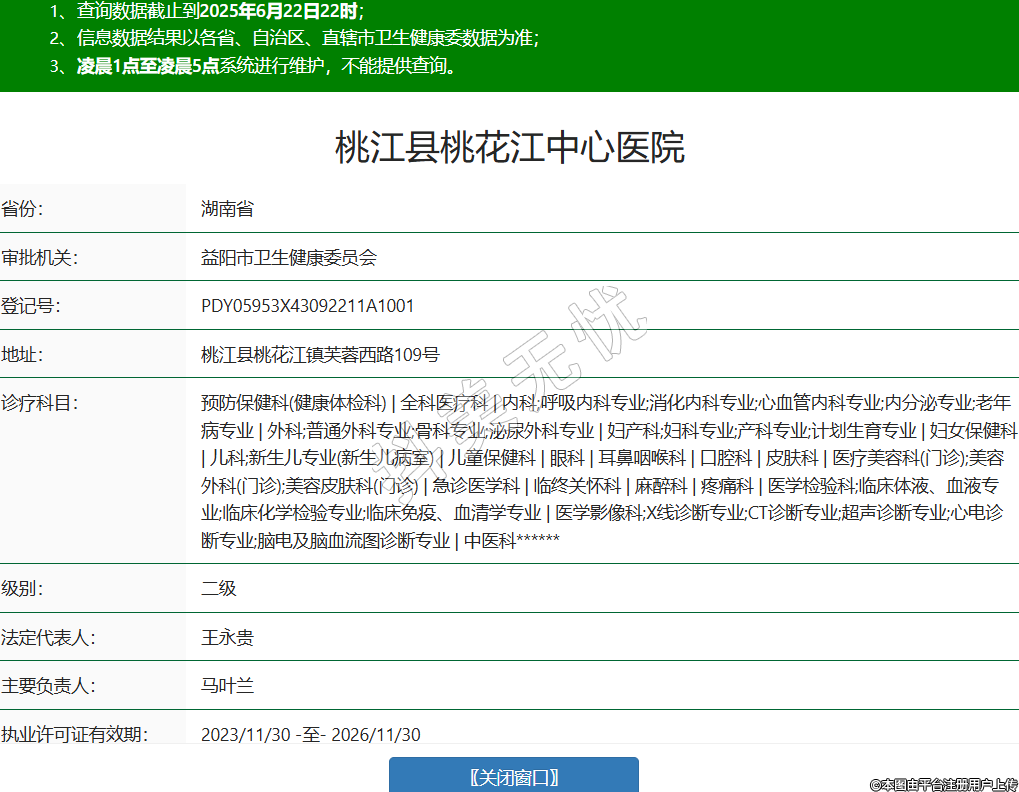Click the 地址 field label
This screenshot has height=792, width=1019.
point(23,354)
